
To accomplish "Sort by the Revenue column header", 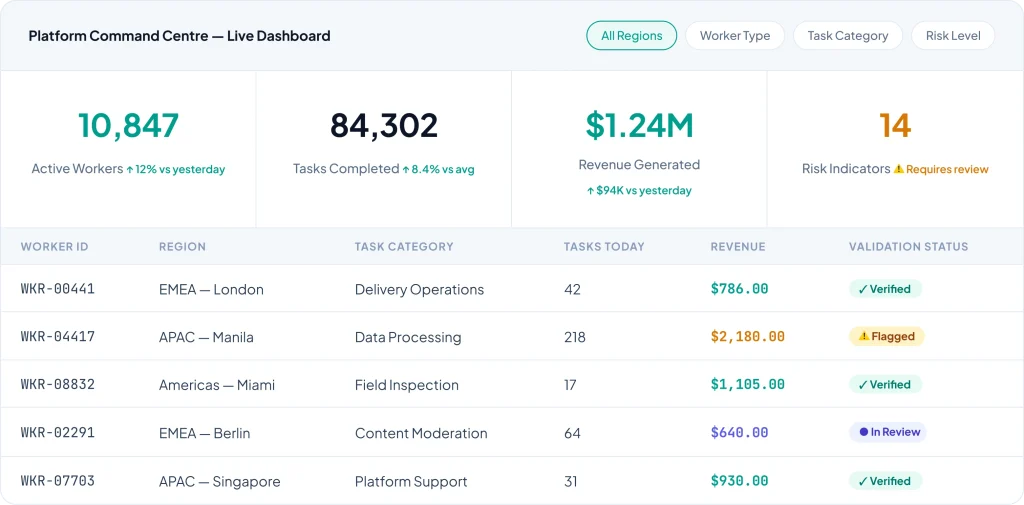I will 738,246.
